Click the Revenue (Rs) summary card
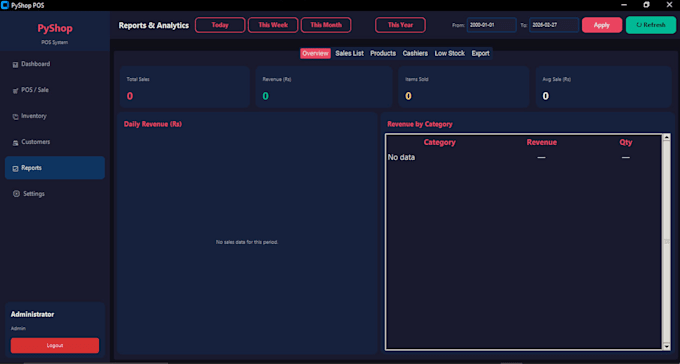The height and width of the screenshot is (364, 680). tap(324, 87)
